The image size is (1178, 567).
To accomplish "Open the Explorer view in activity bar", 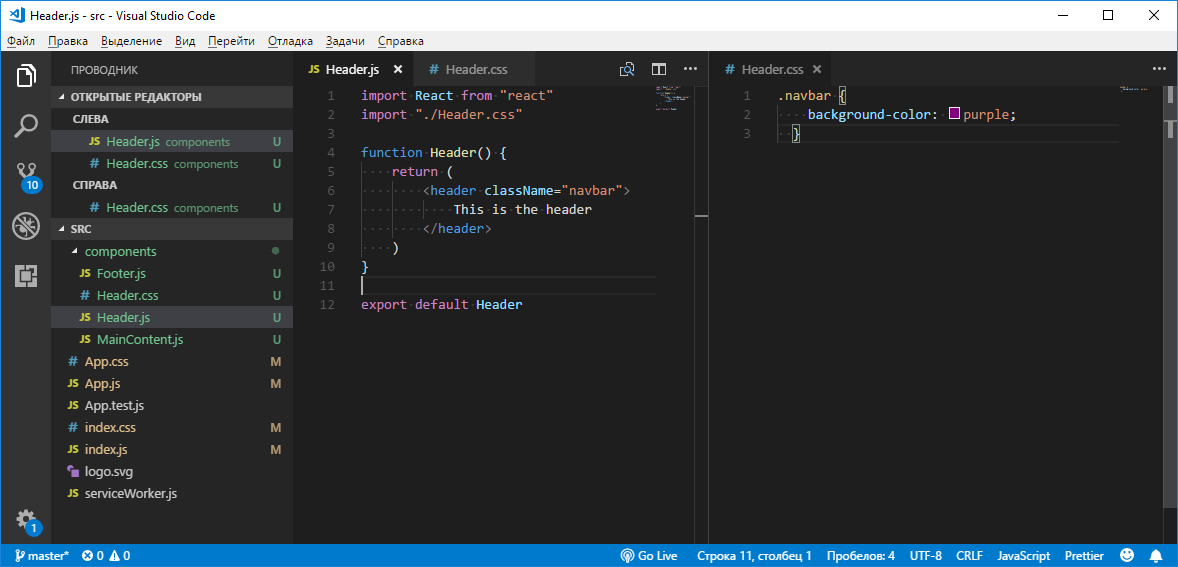I will click(x=26, y=76).
